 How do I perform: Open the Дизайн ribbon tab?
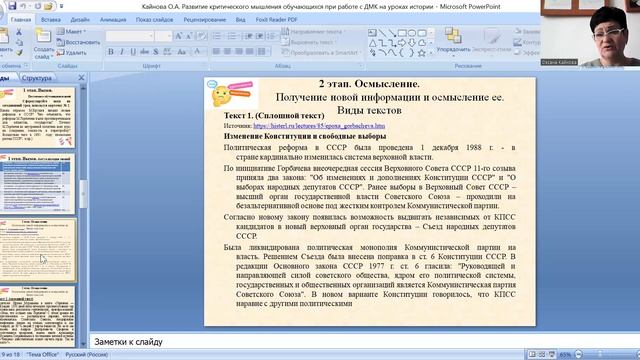[80, 20]
